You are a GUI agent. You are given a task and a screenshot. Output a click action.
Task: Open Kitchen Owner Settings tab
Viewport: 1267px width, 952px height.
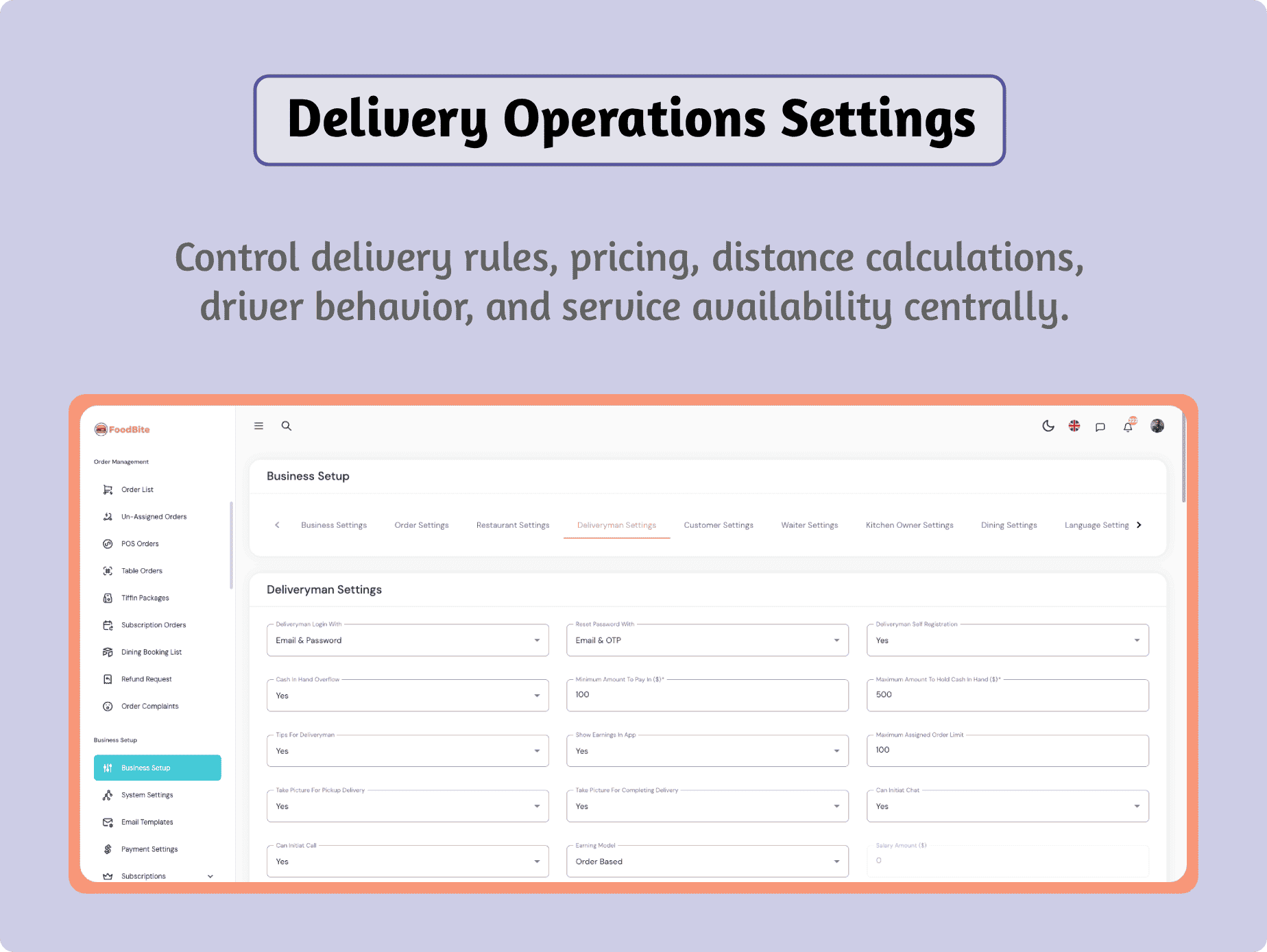point(909,525)
